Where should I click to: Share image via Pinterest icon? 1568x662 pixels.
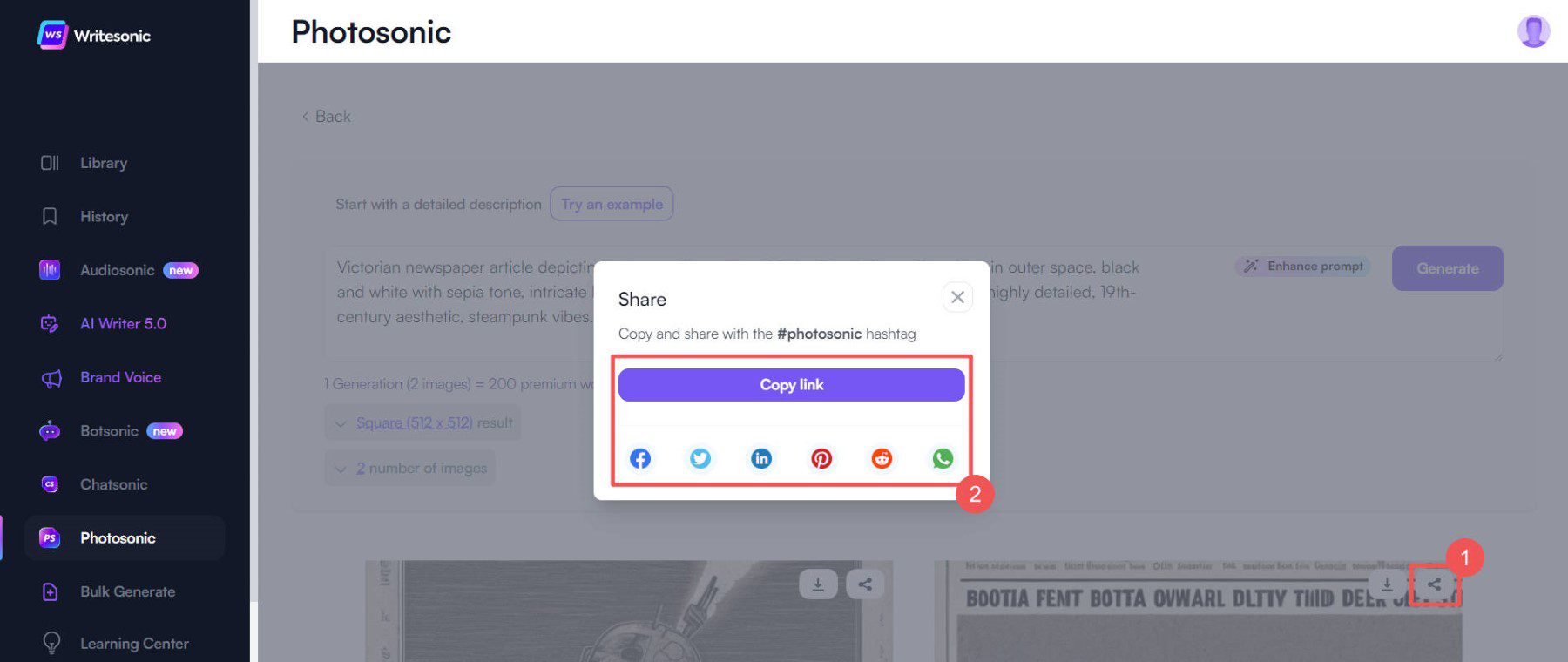(x=821, y=458)
